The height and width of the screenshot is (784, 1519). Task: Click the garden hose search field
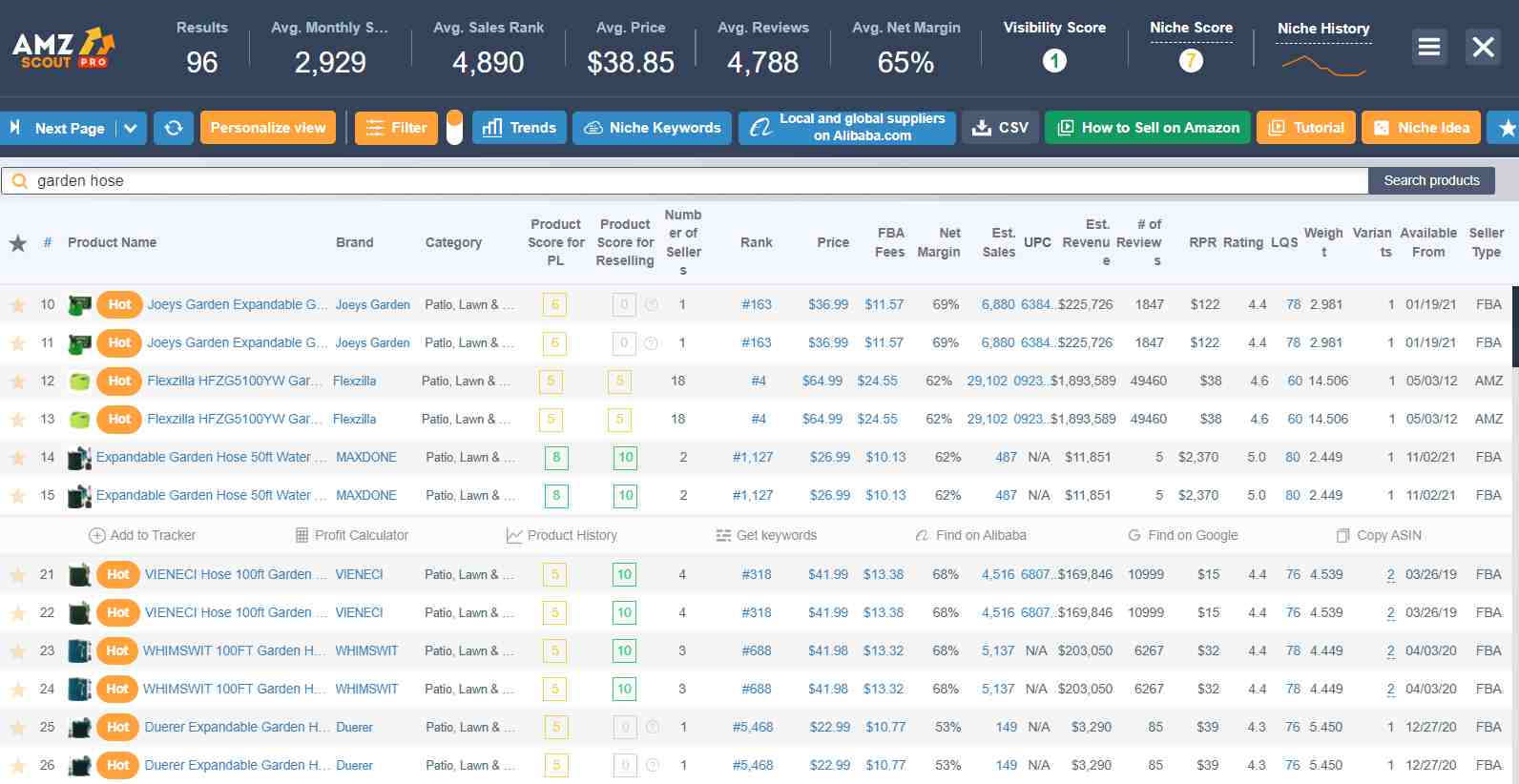coord(685,181)
